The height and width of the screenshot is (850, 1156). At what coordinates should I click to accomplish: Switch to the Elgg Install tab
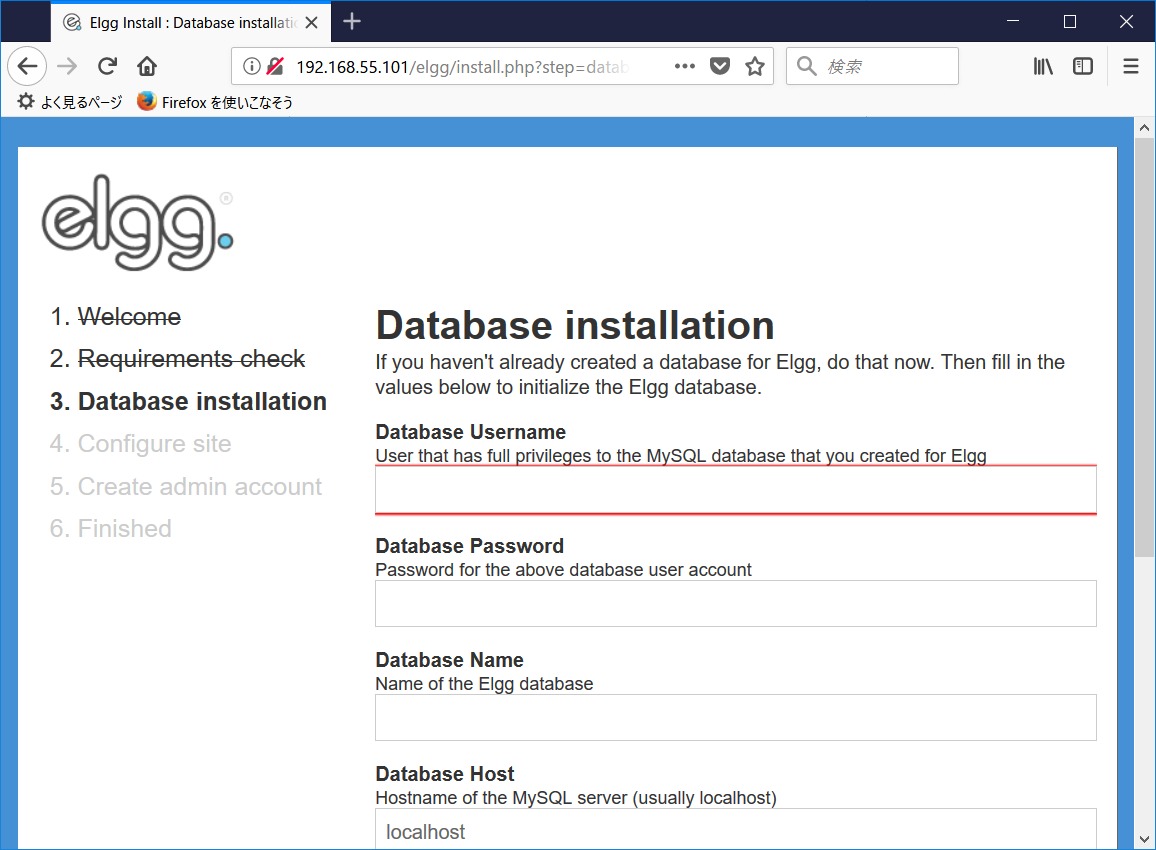180,21
